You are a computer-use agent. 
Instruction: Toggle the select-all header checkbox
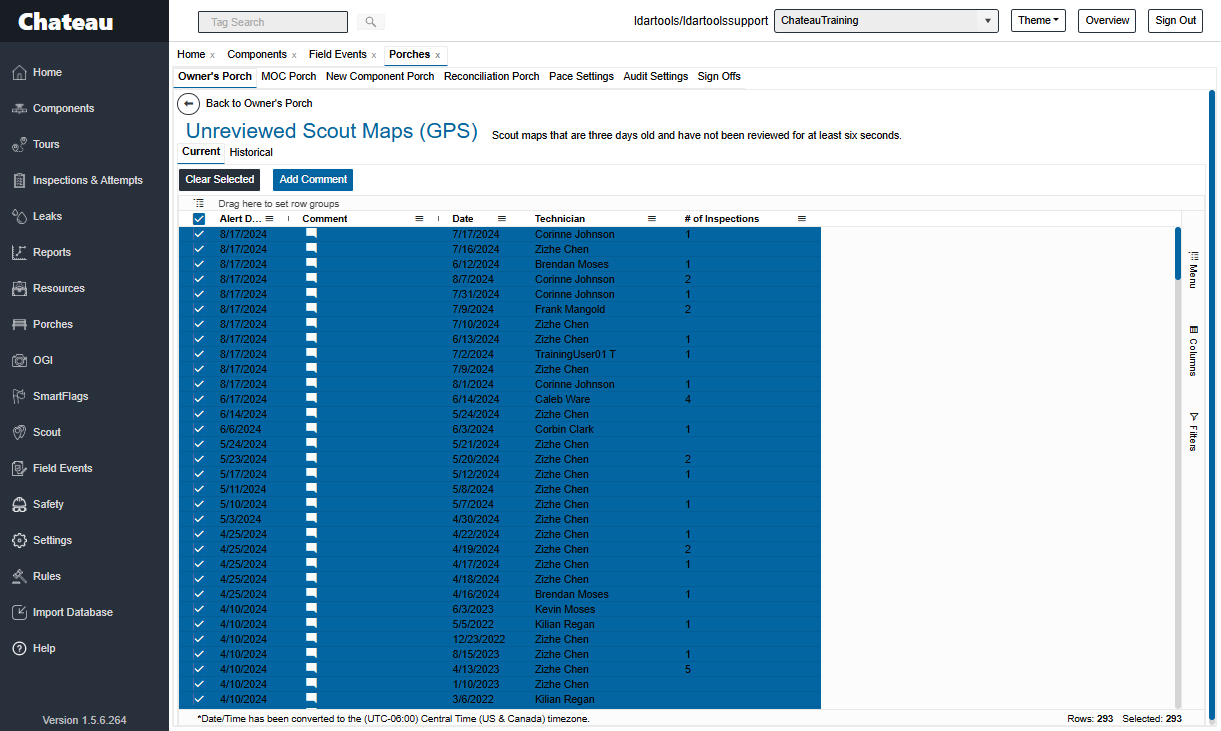(199, 219)
